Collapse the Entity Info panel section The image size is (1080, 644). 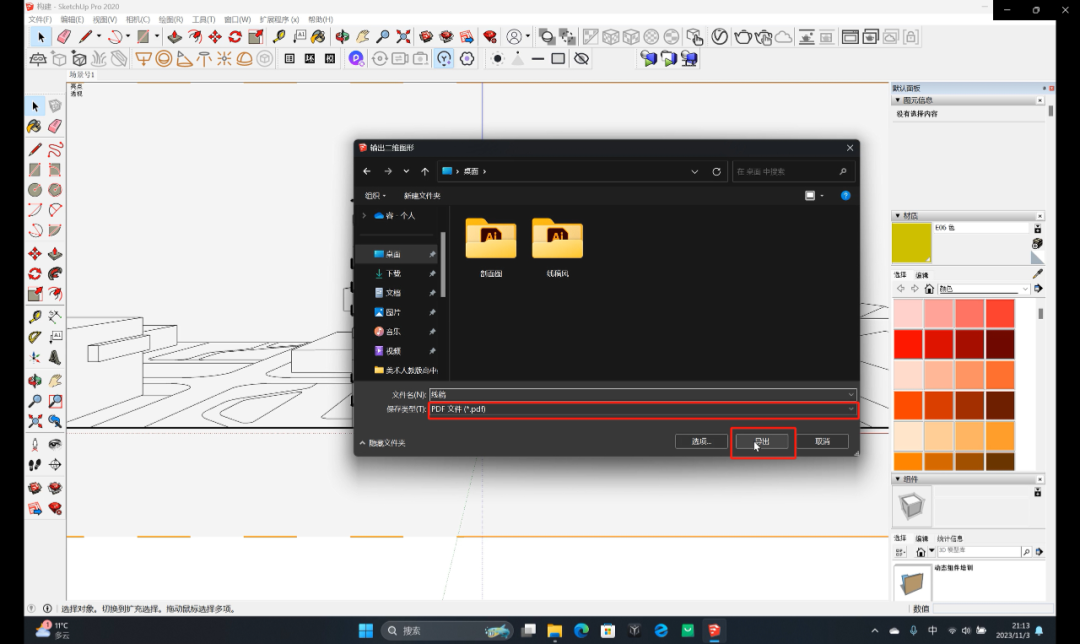click(897, 101)
